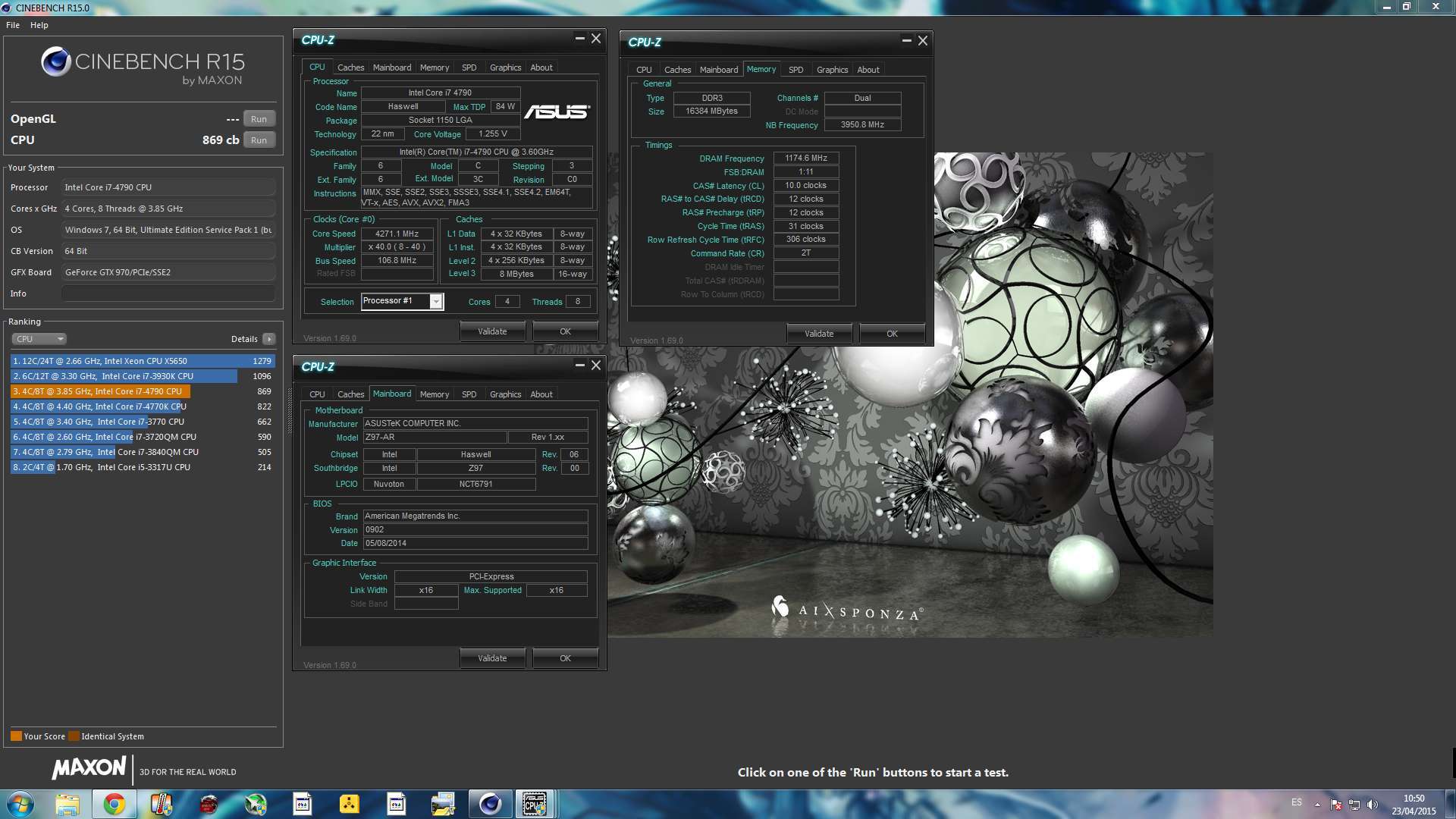Open Windows Explorer from the taskbar
This screenshot has height=819, width=1456.
click(x=67, y=804)
